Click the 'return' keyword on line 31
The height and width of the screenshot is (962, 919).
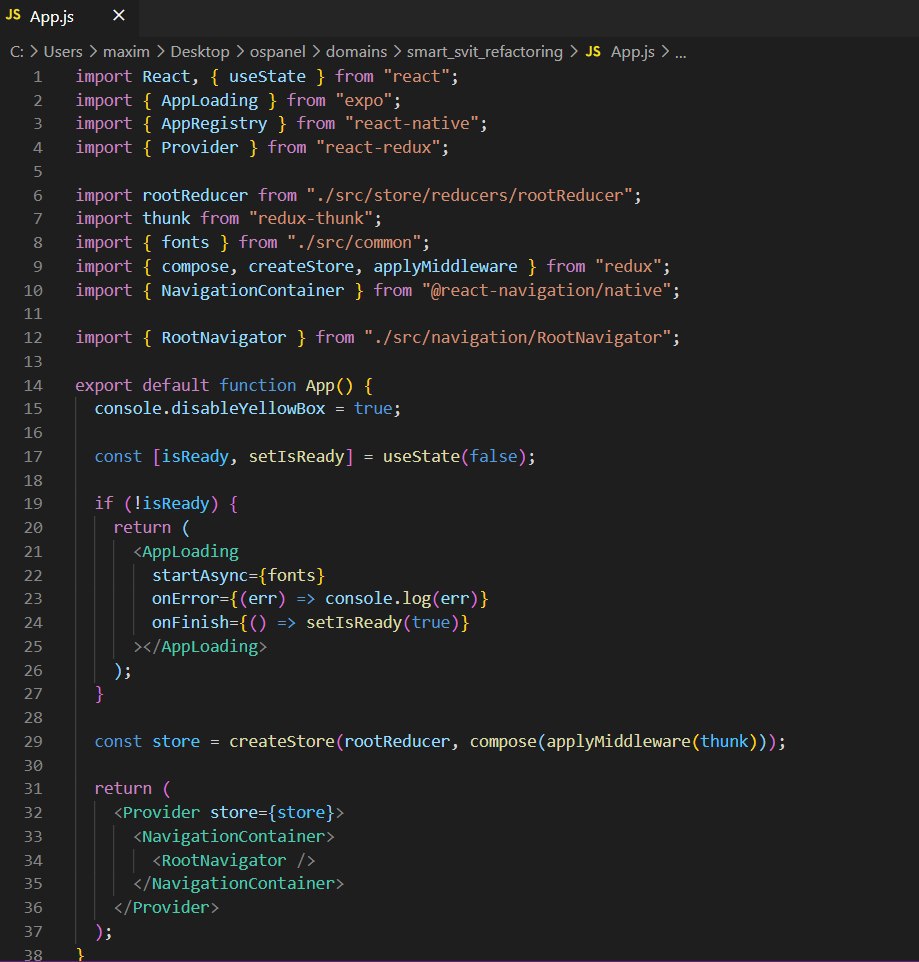click(123, 788)
